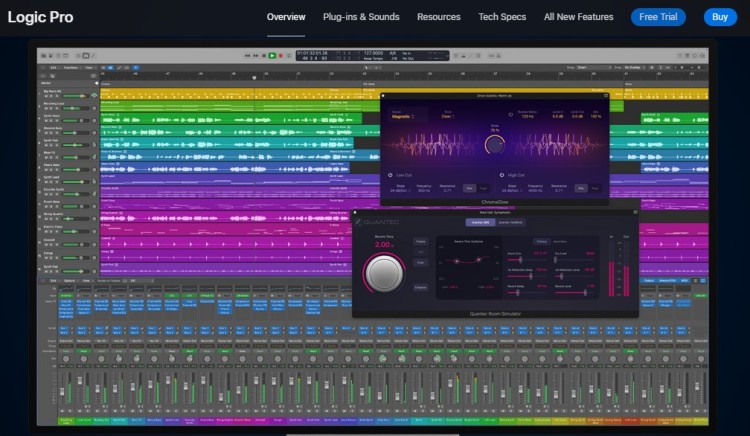
Task: Open the Library icon in control bar
Action: (44, 56)
